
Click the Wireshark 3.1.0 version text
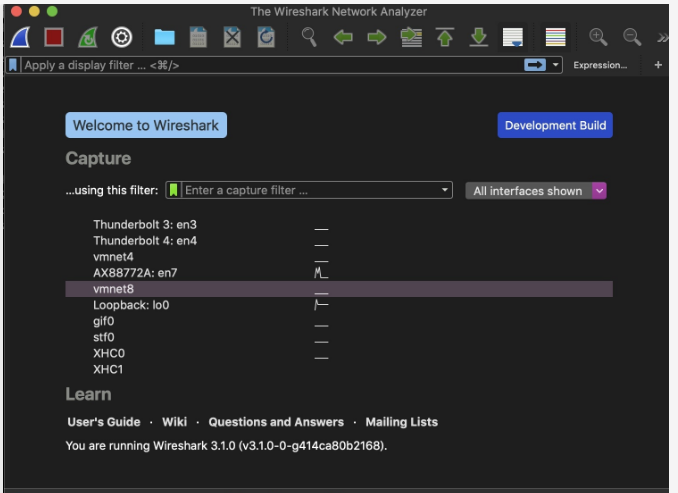pyautogui.click(x=226, y=446)
